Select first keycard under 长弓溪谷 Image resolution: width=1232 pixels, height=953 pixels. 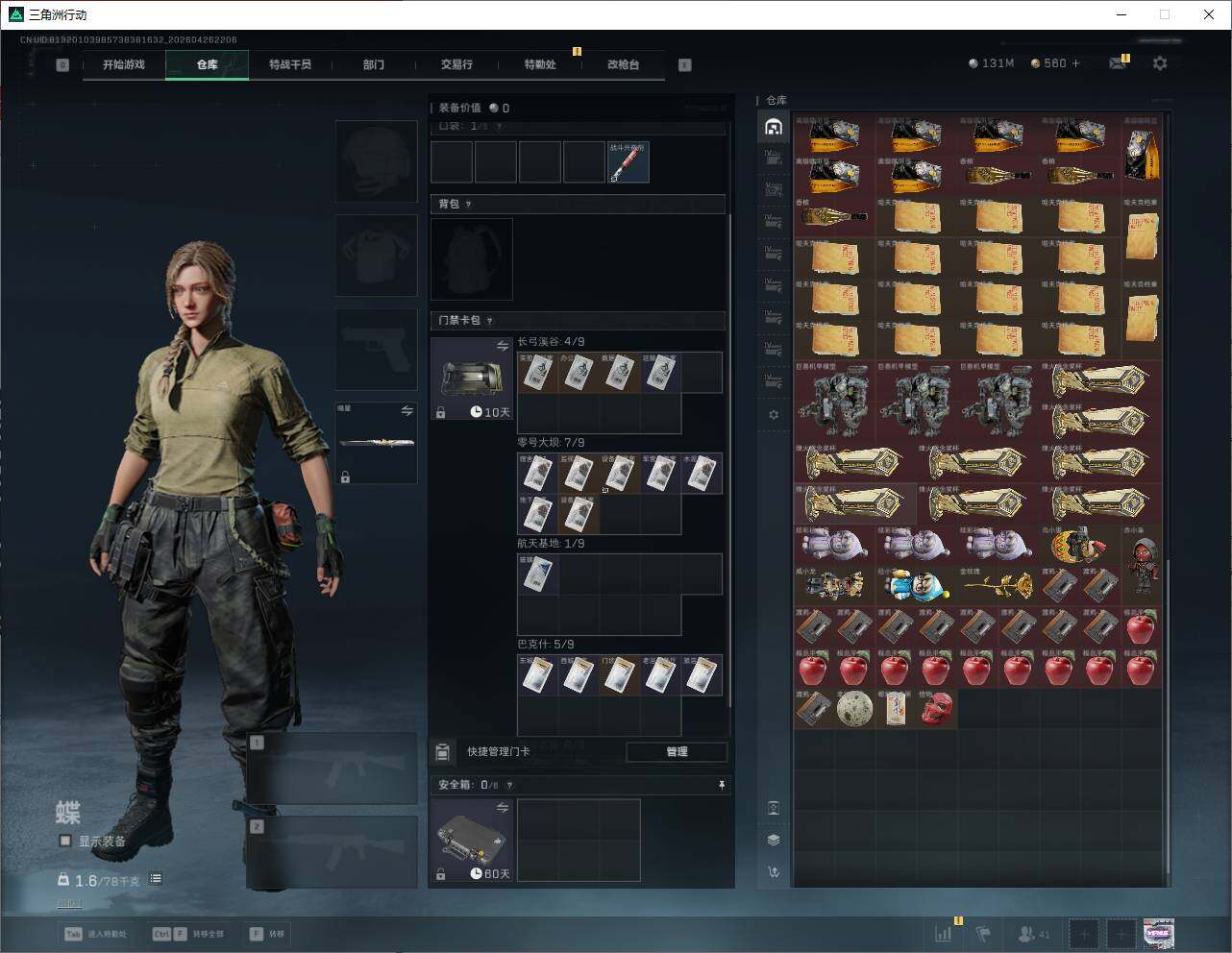pyautogui.click(x=538, y=372)
